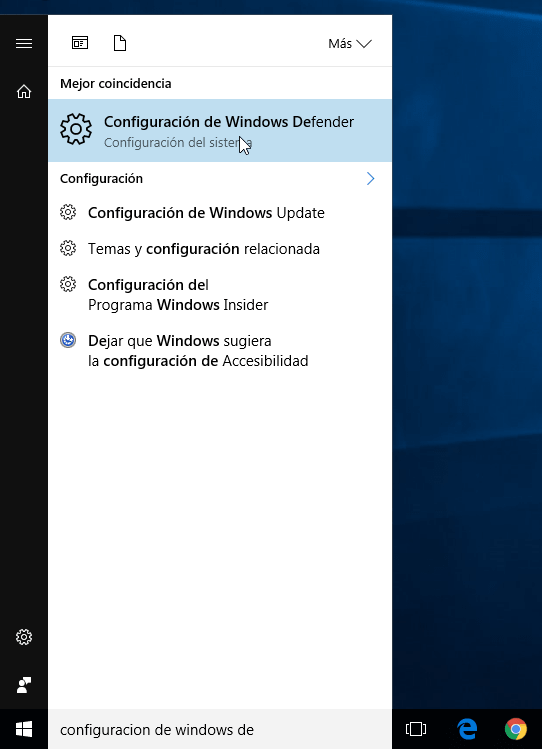Click the large gear icon beside Windows Defender

click(x=76, y=129)
